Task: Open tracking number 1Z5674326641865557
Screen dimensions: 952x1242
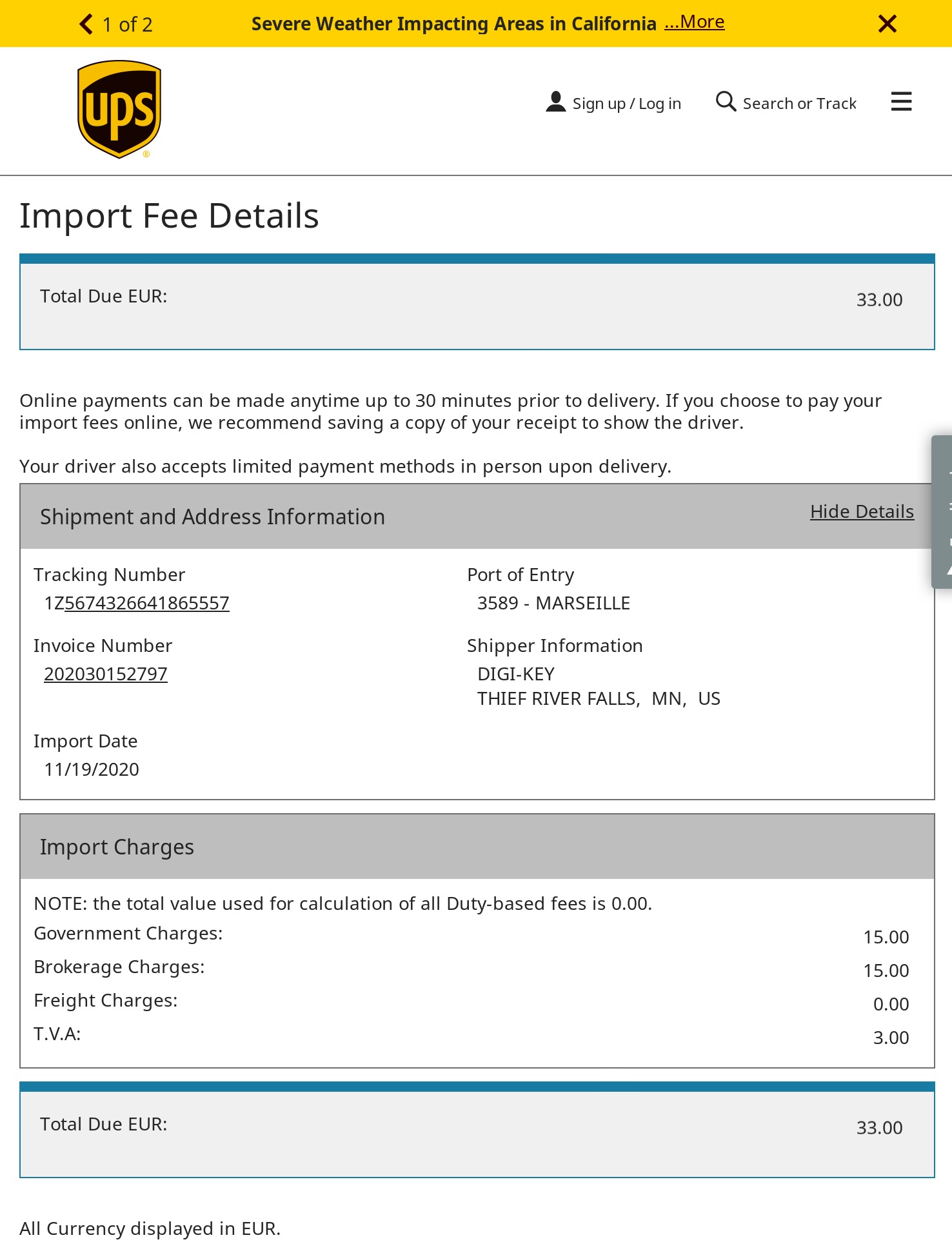Action: tap(137, 603)
